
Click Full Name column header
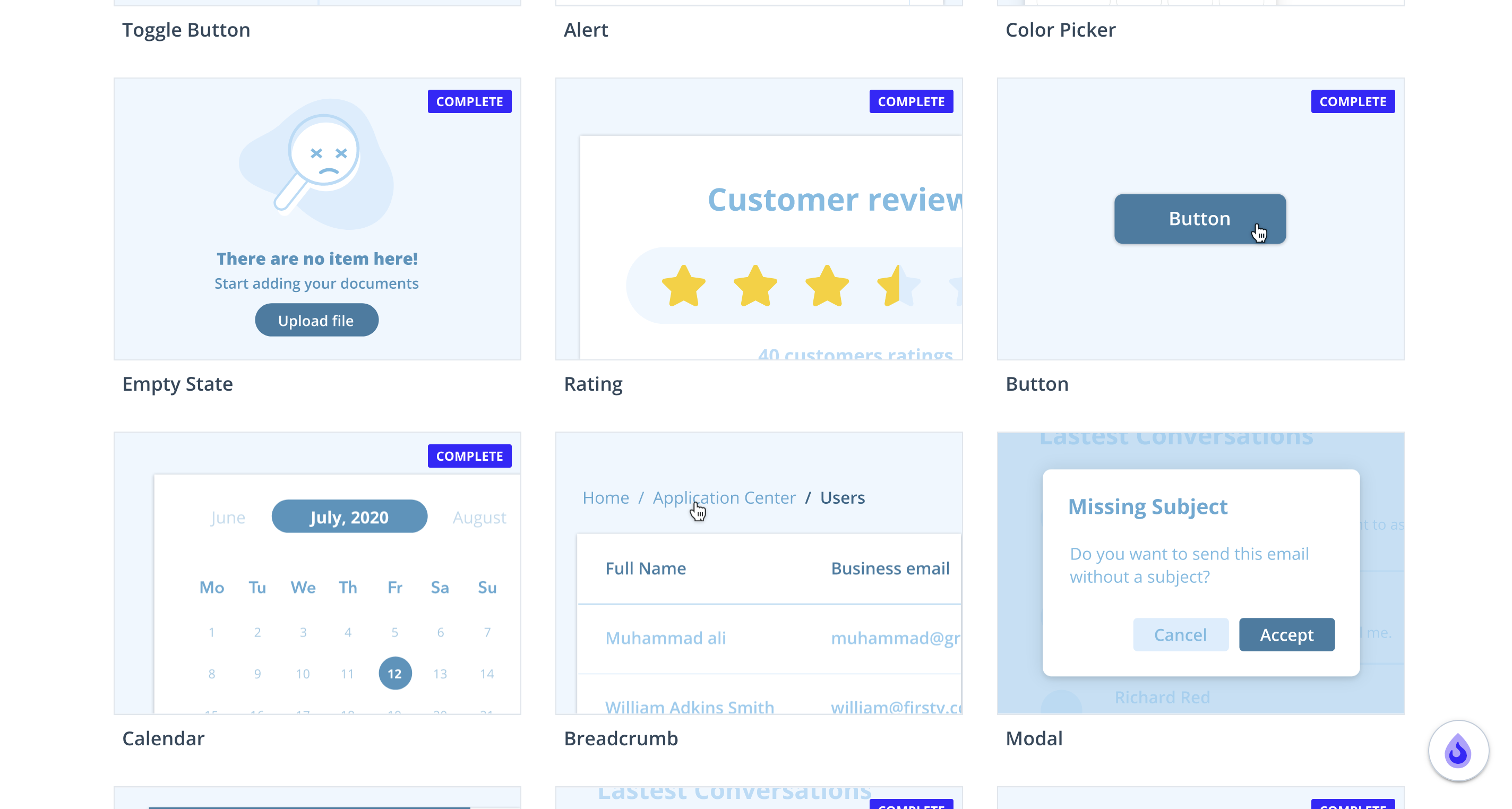[646, 569]
